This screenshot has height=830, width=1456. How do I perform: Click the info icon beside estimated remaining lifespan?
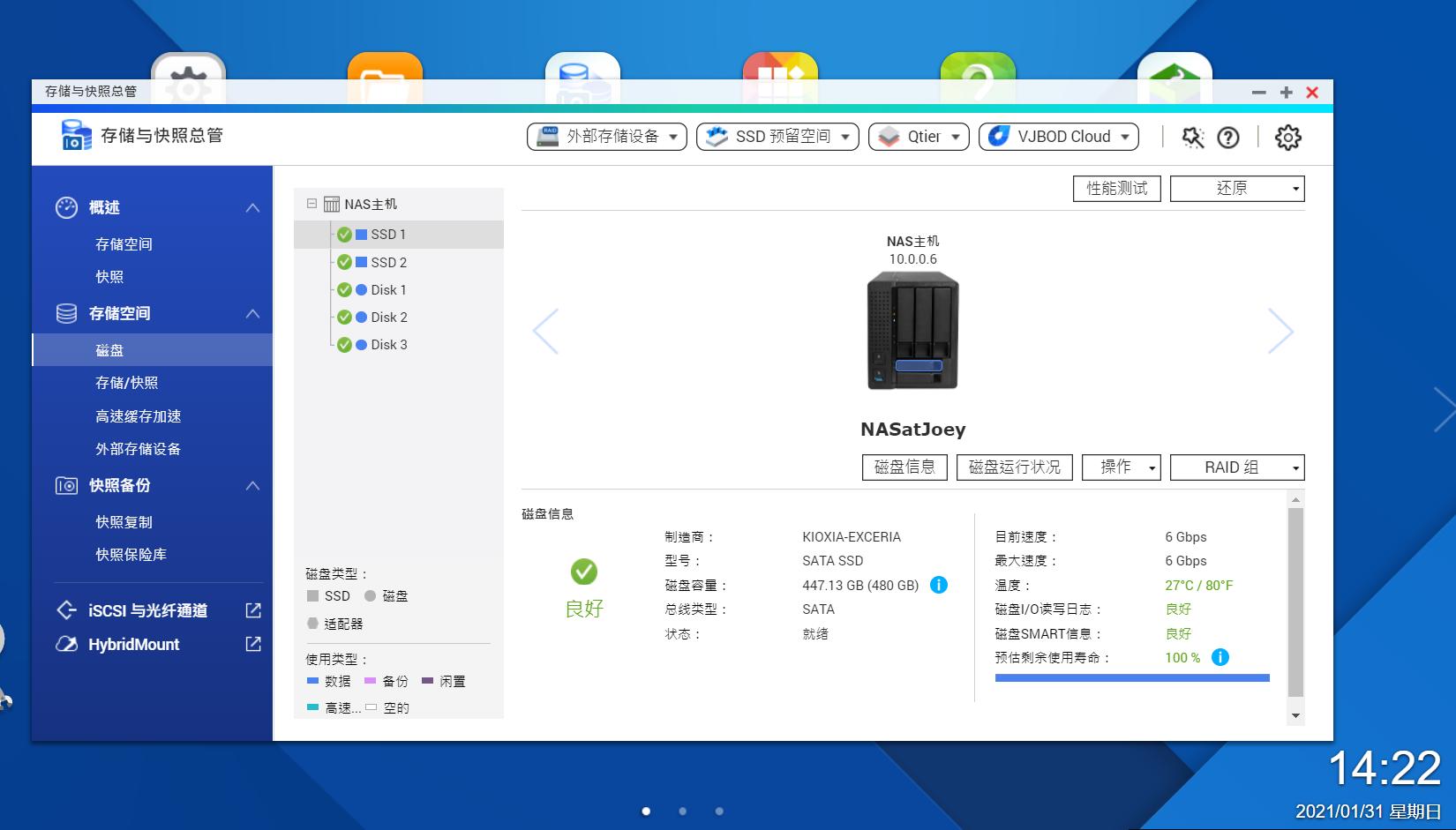[1219, 657]
